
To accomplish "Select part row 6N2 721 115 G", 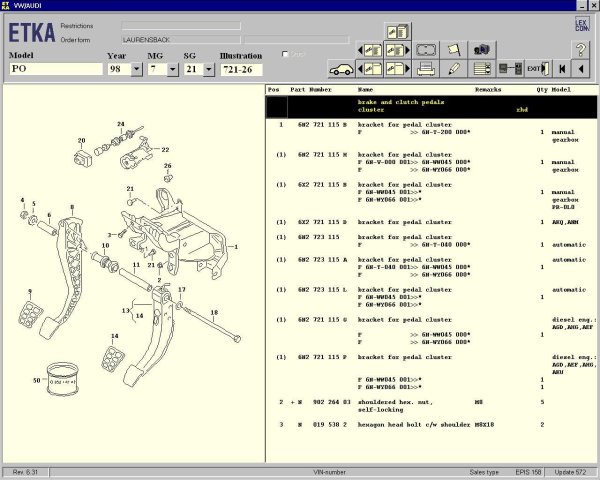I will [431, 331].
